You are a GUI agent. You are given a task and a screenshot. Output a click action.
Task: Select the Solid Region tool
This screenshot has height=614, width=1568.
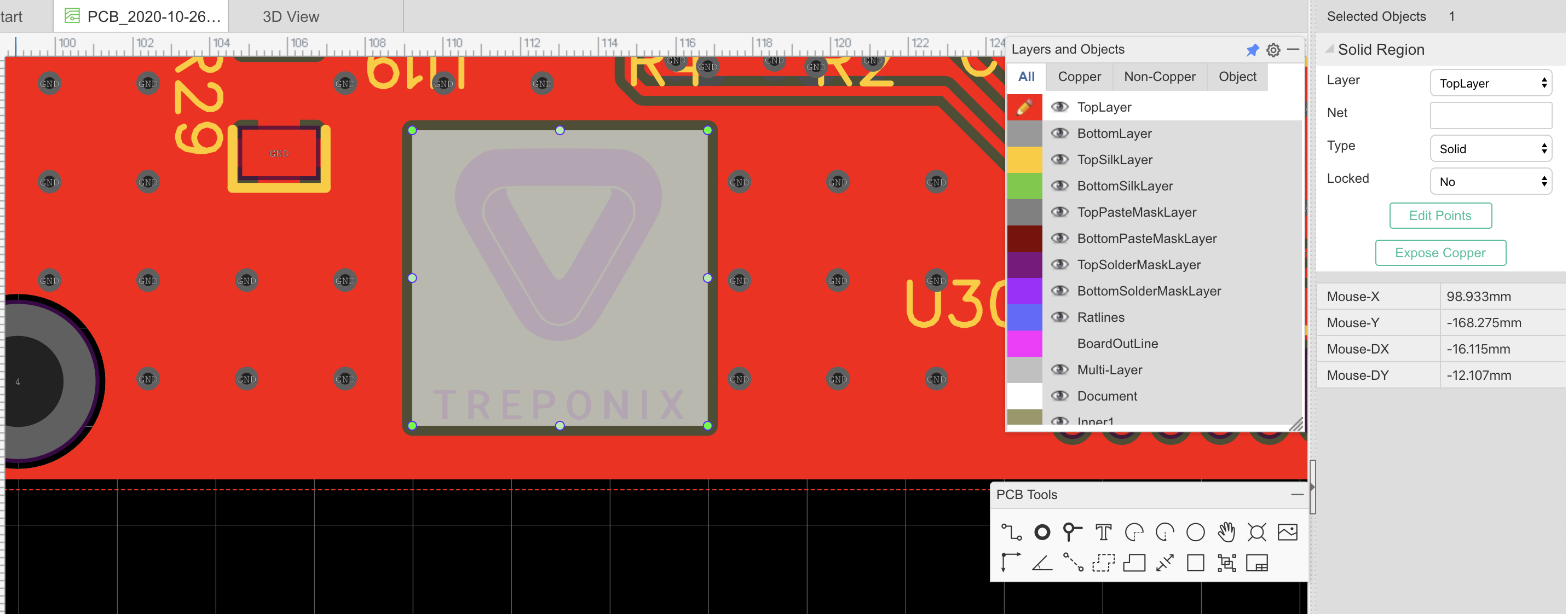pyautogui.click(x=1134, y=563)
